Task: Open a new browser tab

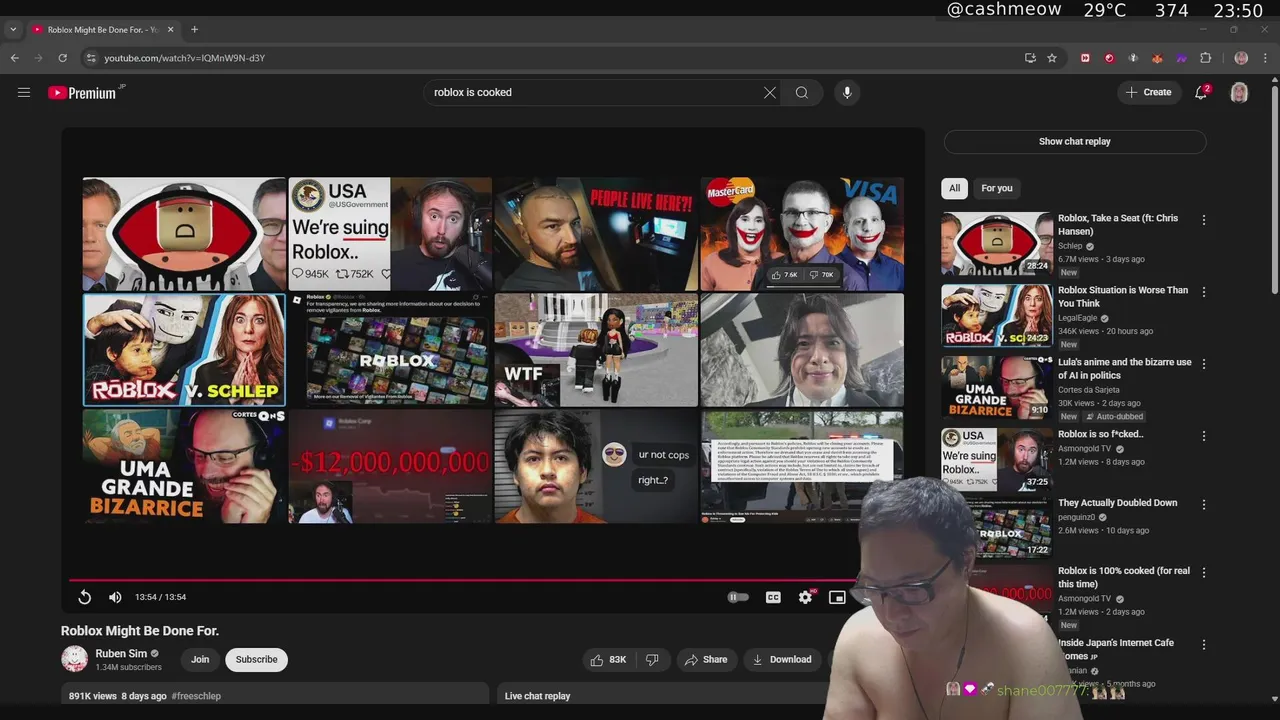Action: coord(194,29)
